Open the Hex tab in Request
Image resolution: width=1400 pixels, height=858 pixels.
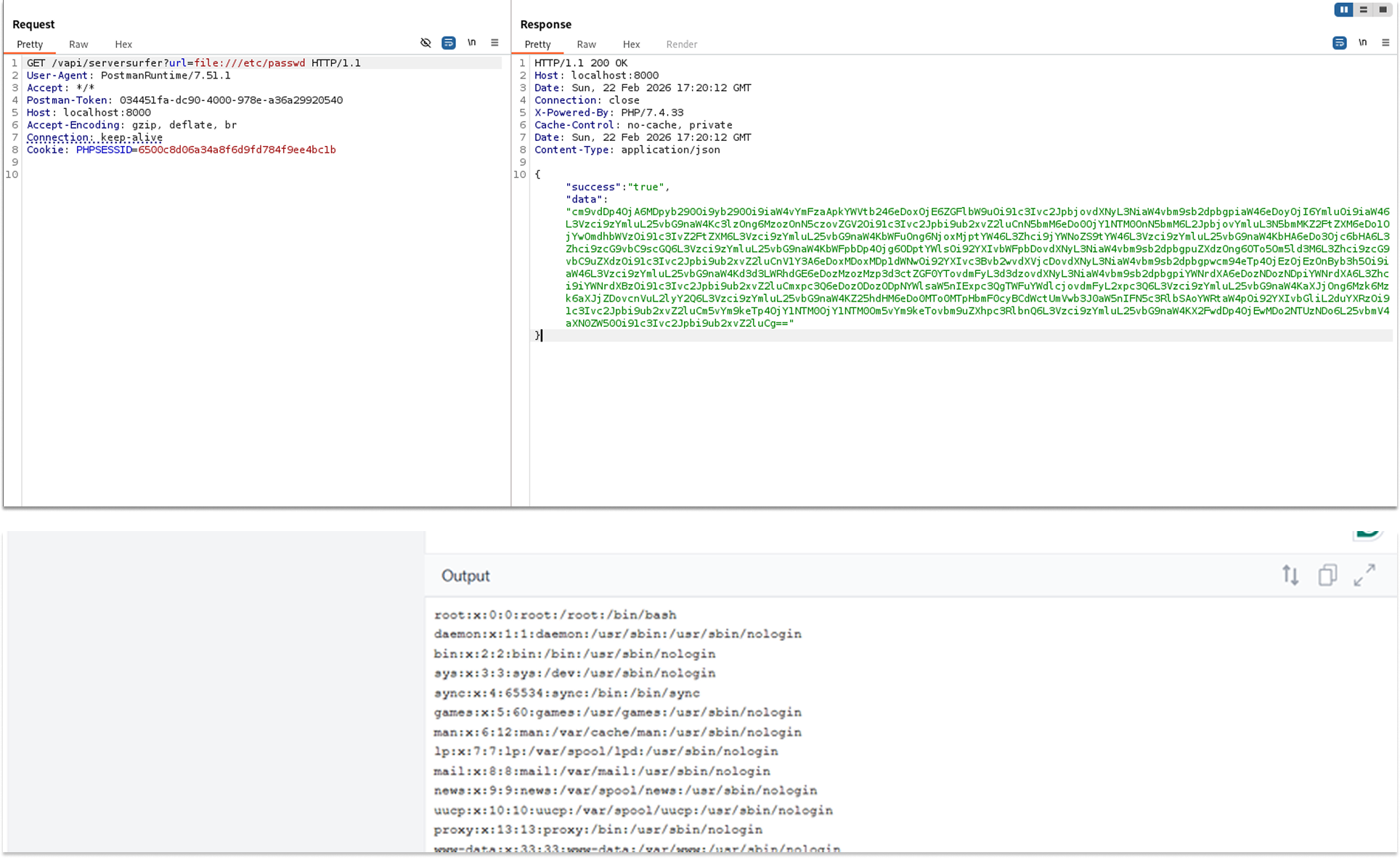click(123, 44)
